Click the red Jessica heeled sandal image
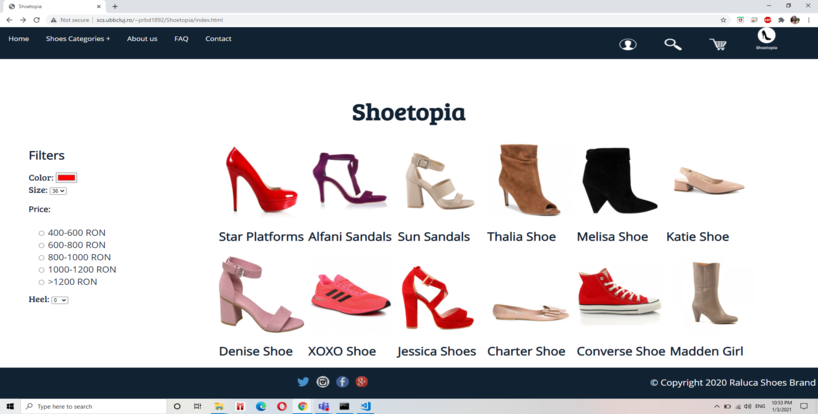 tap(437, 298)
